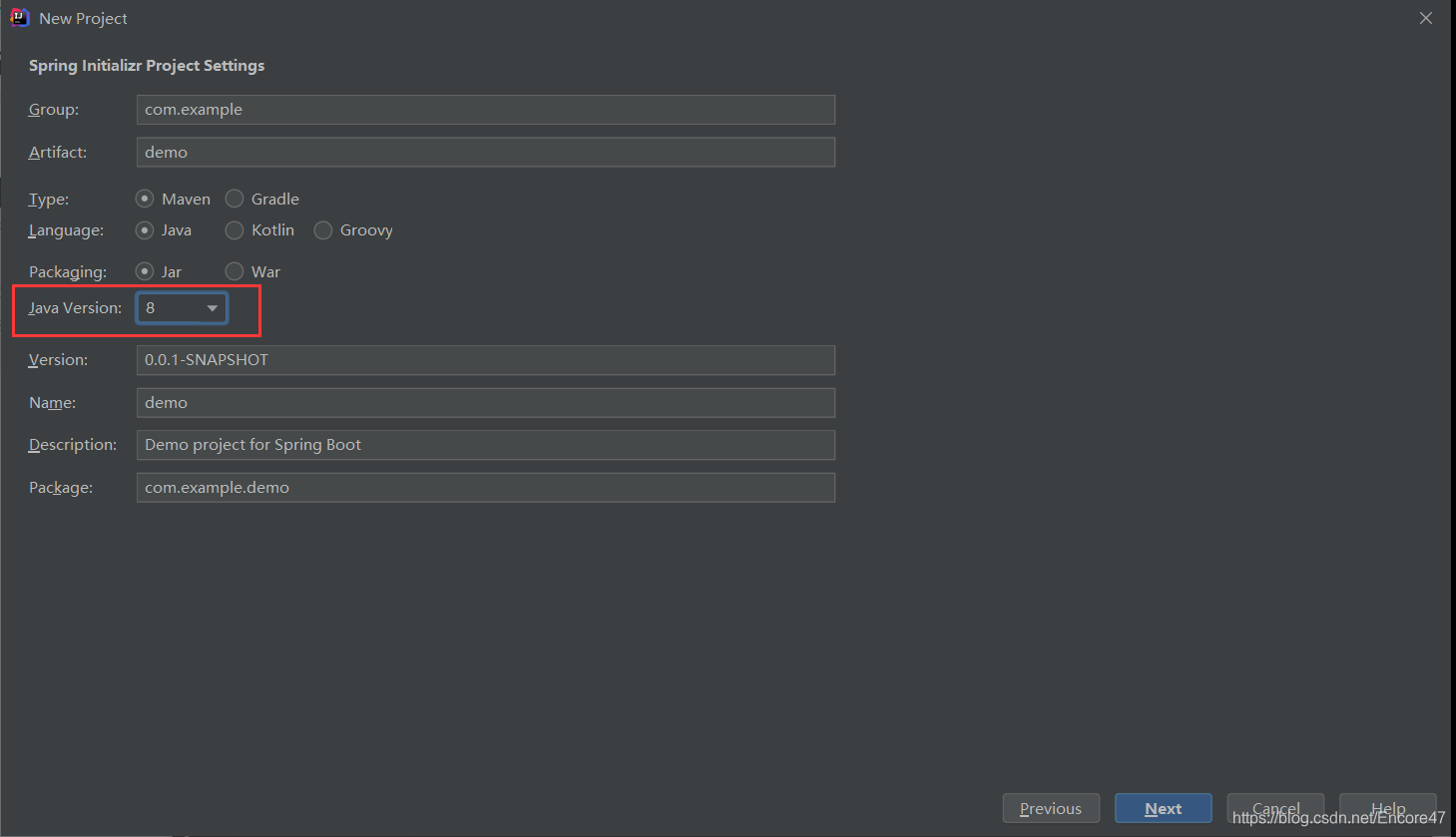
Task: Cancel the new project wizard
Action: [x=1275, y=808]
